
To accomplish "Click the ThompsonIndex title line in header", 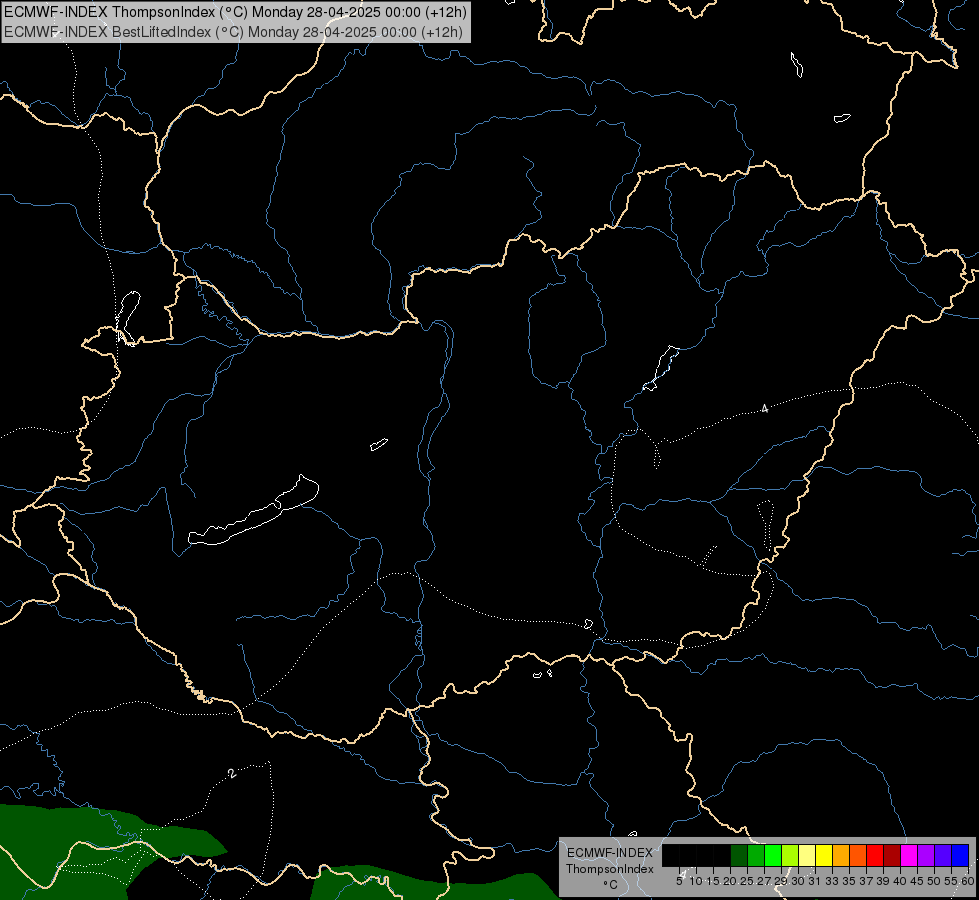I will (235, 12).
